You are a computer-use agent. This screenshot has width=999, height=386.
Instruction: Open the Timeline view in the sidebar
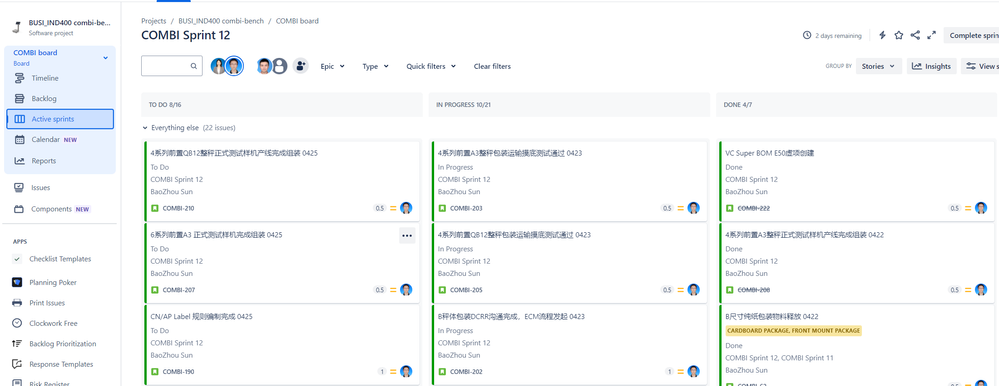tap(45, 78)
